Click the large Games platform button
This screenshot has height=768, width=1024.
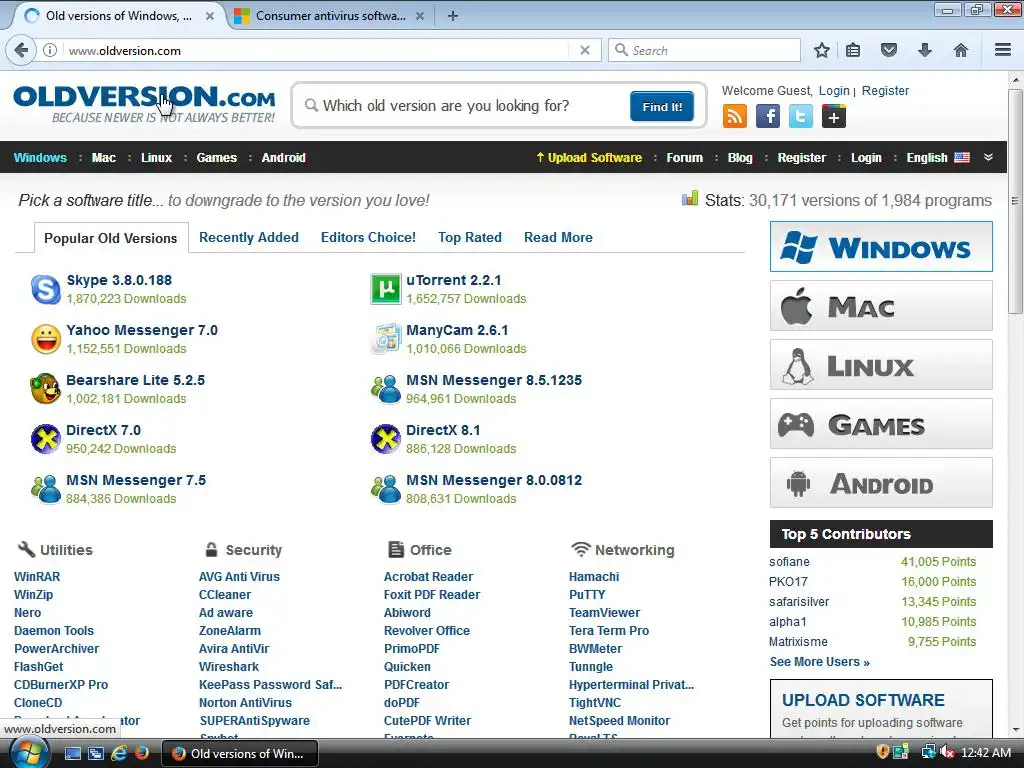pos(881,424)
